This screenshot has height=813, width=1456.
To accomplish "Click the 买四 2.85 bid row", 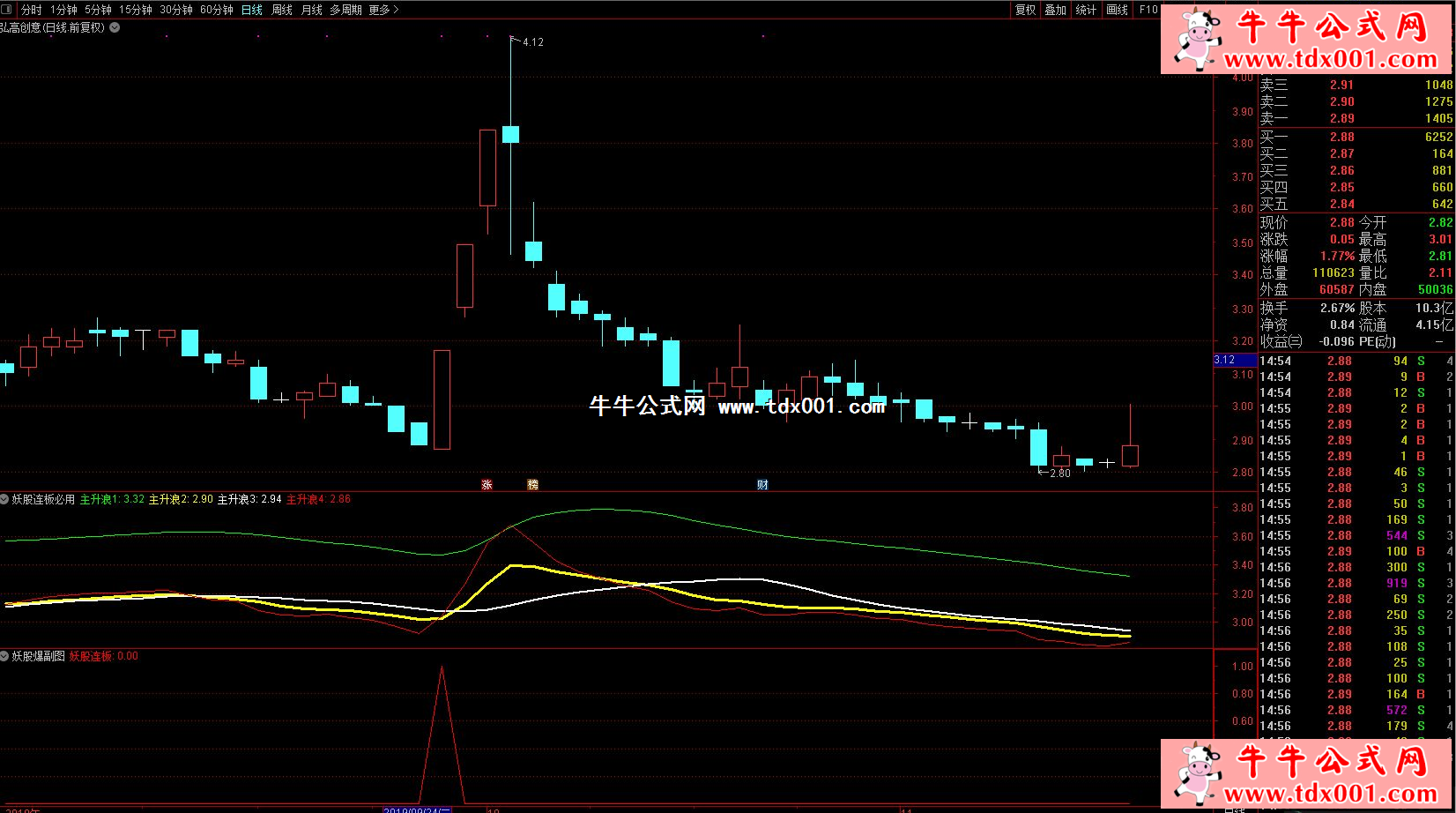I will pos(1356,187).
